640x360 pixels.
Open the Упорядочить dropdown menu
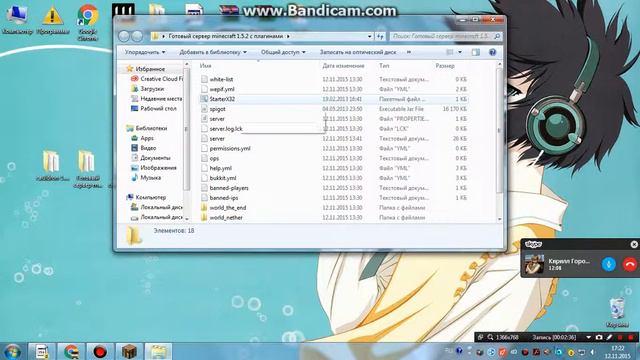[145, 52]
